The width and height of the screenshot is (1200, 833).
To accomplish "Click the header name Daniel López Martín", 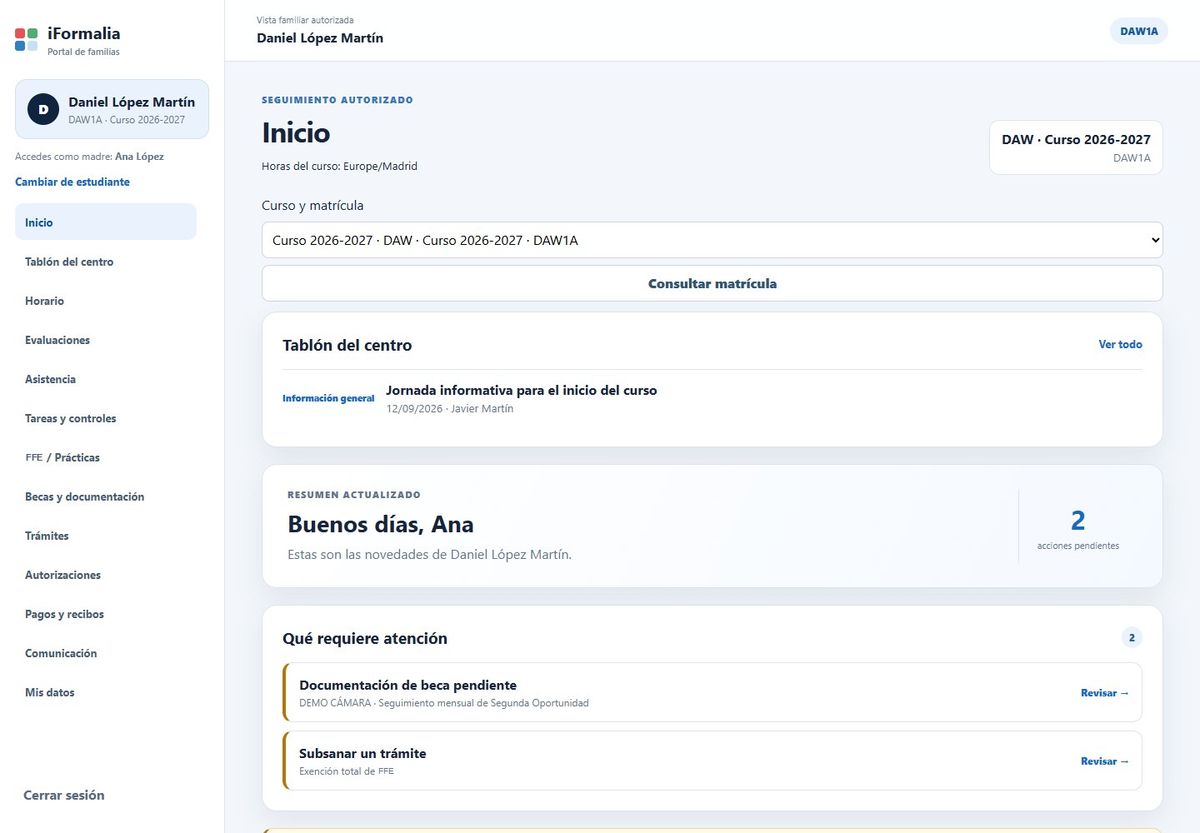I will (320, 38).
